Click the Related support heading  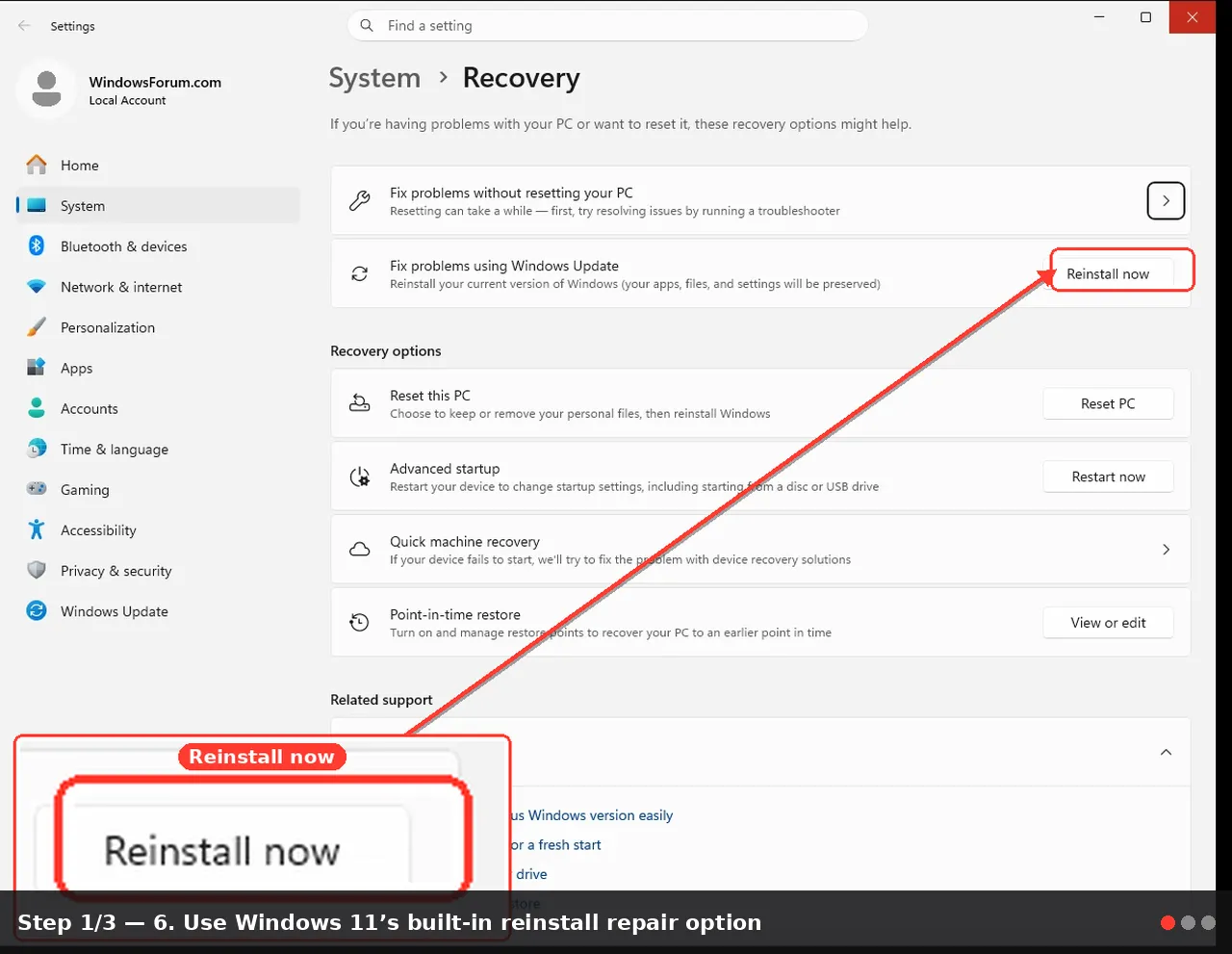pos(381,700)
